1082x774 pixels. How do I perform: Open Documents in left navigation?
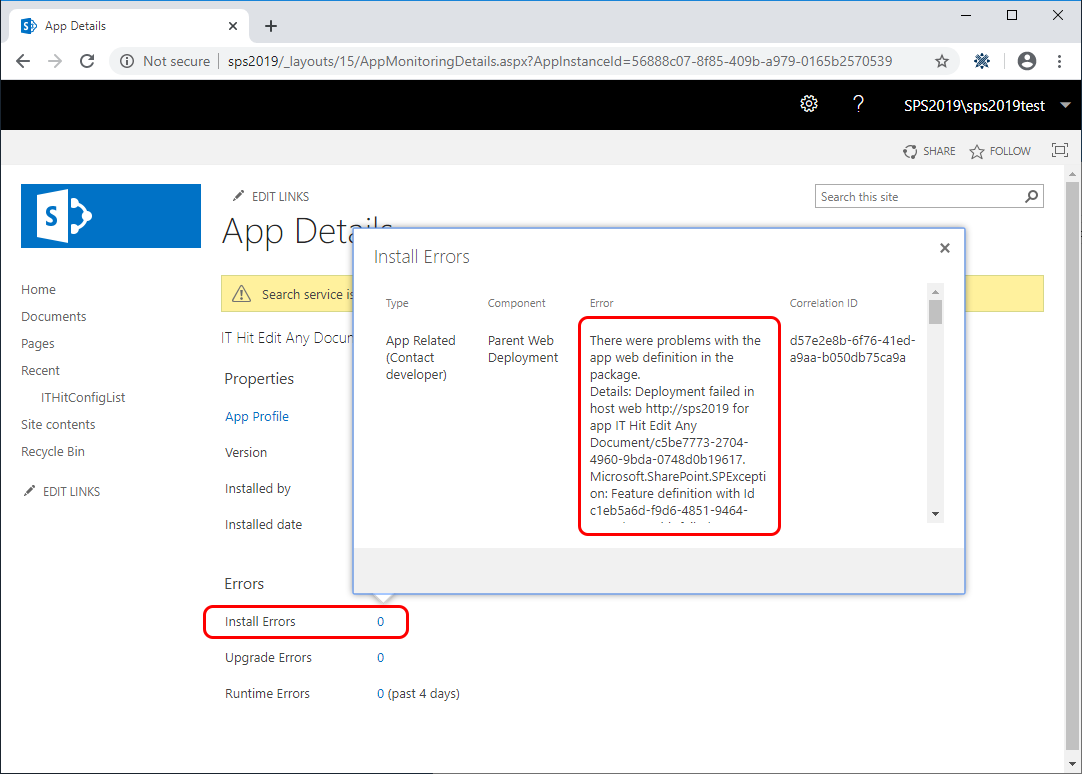[x=54, y=317]
